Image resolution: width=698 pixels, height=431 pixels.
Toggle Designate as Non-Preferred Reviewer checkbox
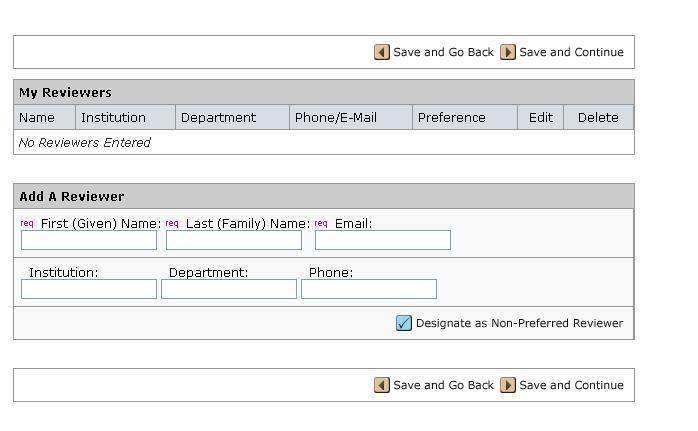click(x=404, y=323)
